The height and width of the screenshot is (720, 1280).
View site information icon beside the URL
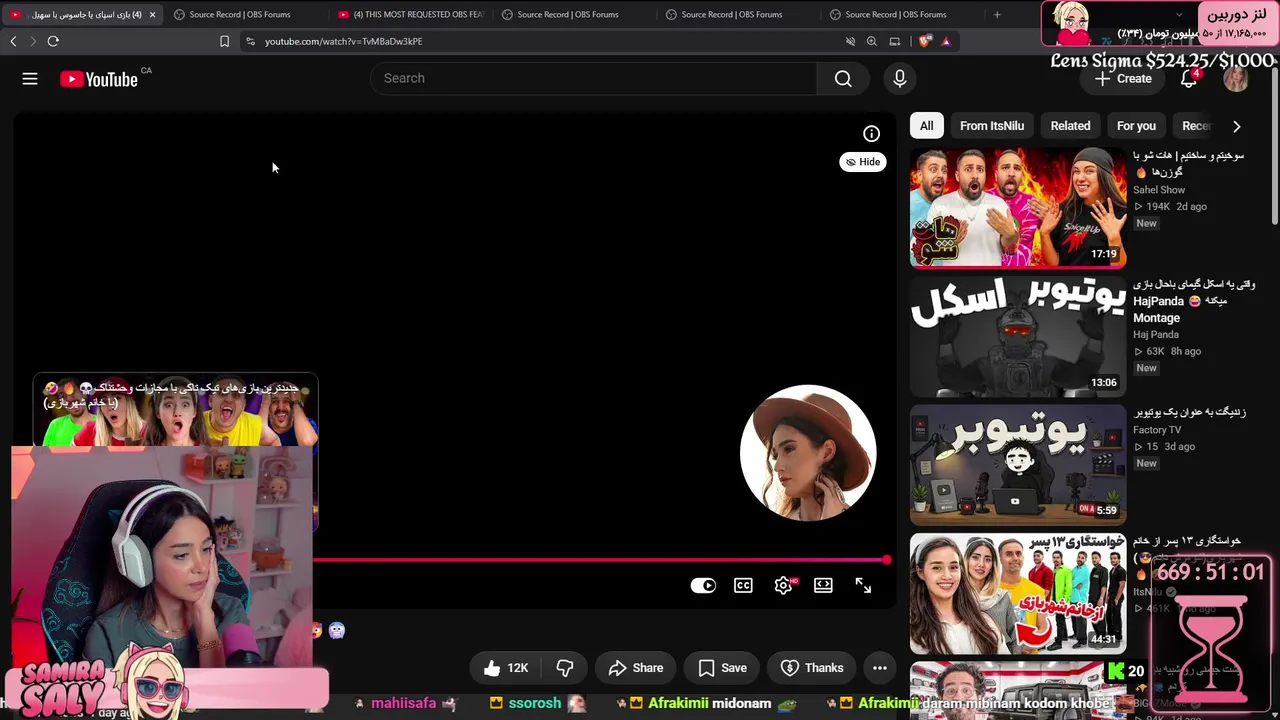click(x=250, y=41)
